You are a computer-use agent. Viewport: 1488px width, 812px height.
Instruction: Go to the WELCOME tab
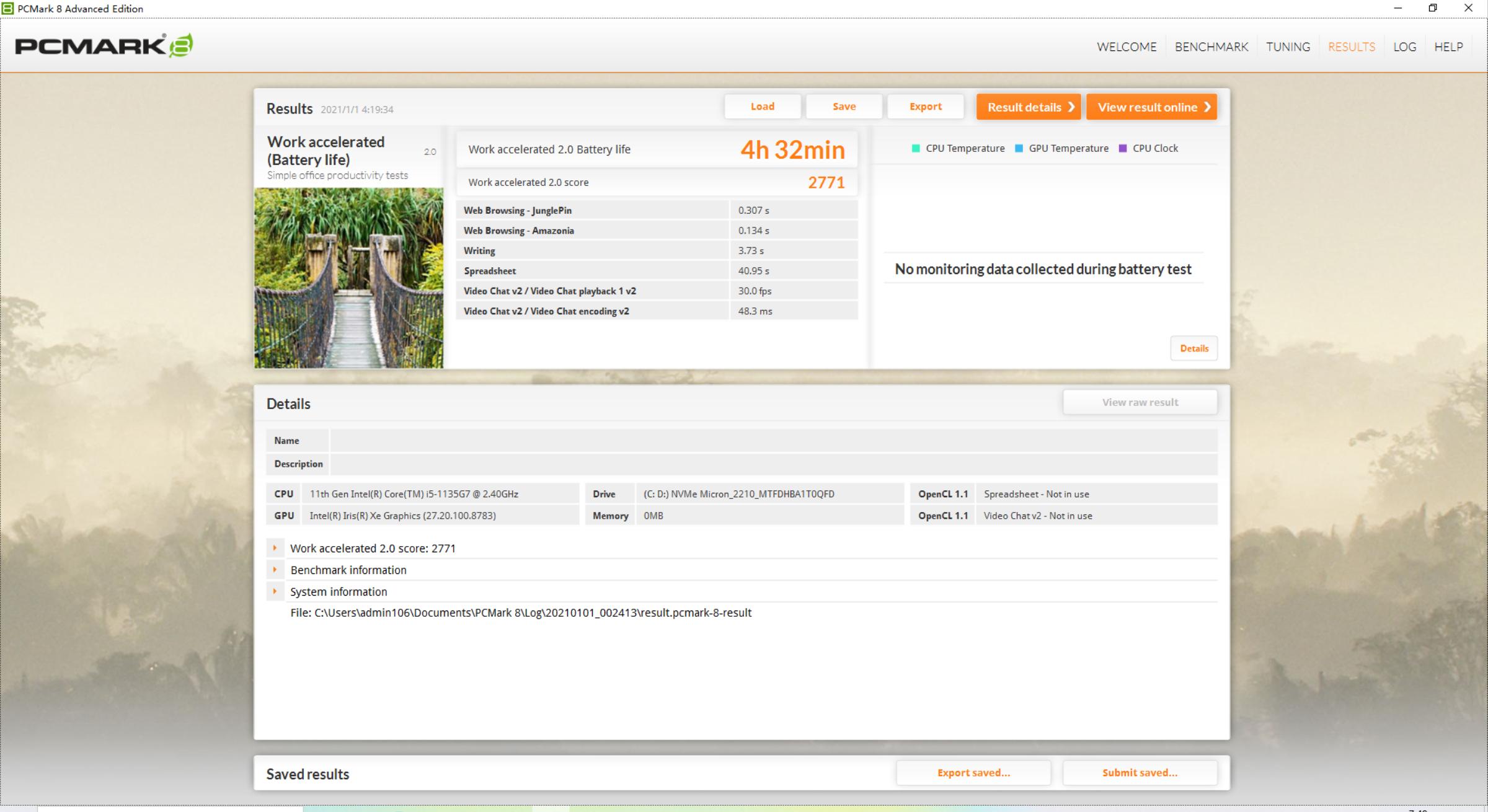tap(1126, 47)
